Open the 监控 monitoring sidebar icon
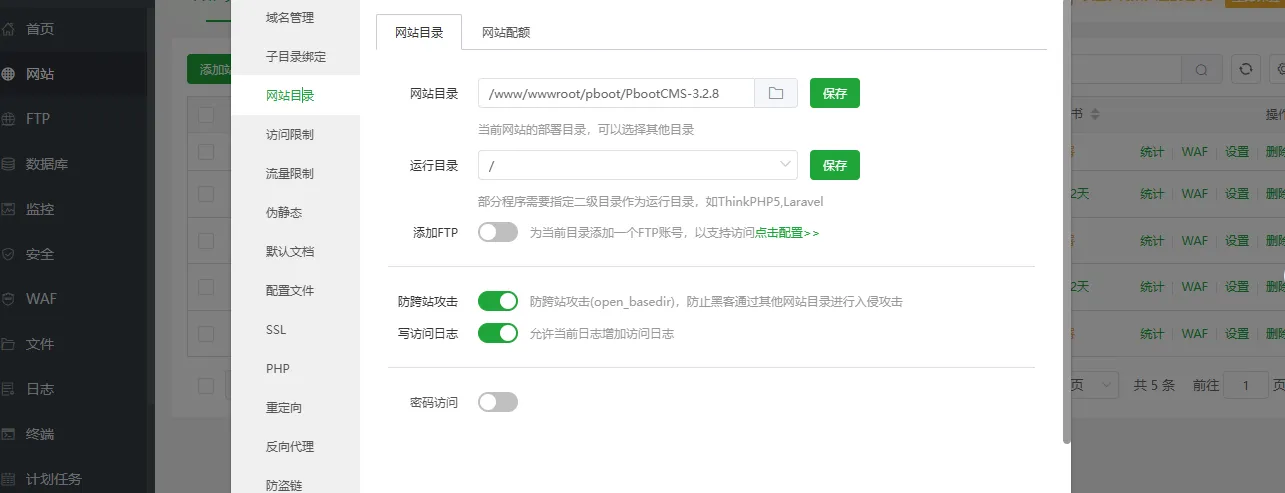This screenshot has width=1285, height=493. point(9,209)
